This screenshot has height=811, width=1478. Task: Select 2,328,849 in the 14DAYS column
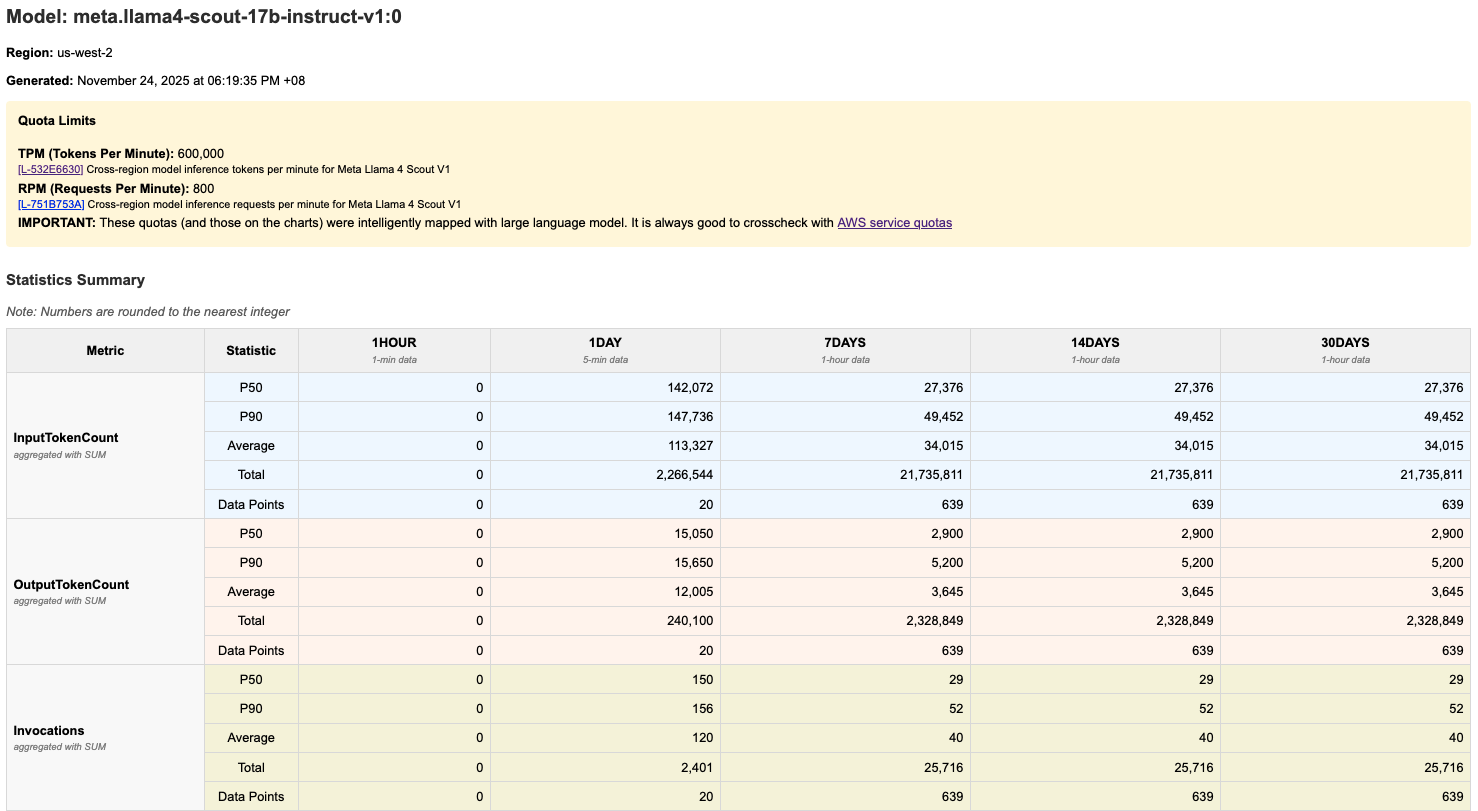coord(1184,621)
